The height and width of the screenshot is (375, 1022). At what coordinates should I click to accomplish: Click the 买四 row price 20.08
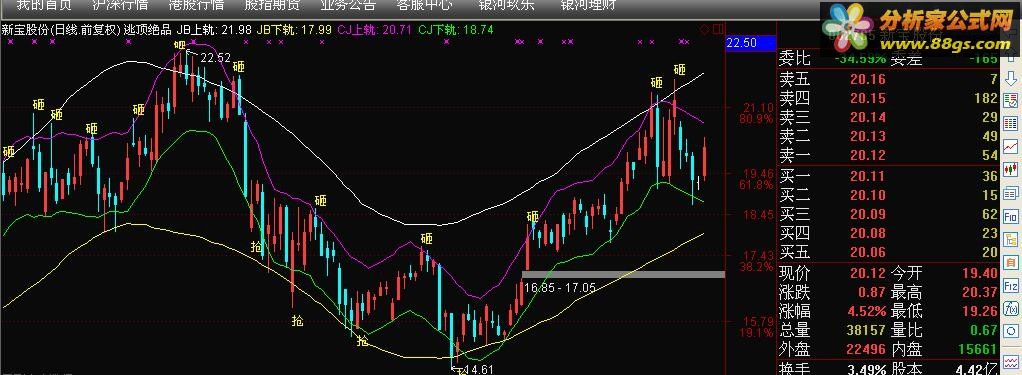868,233
